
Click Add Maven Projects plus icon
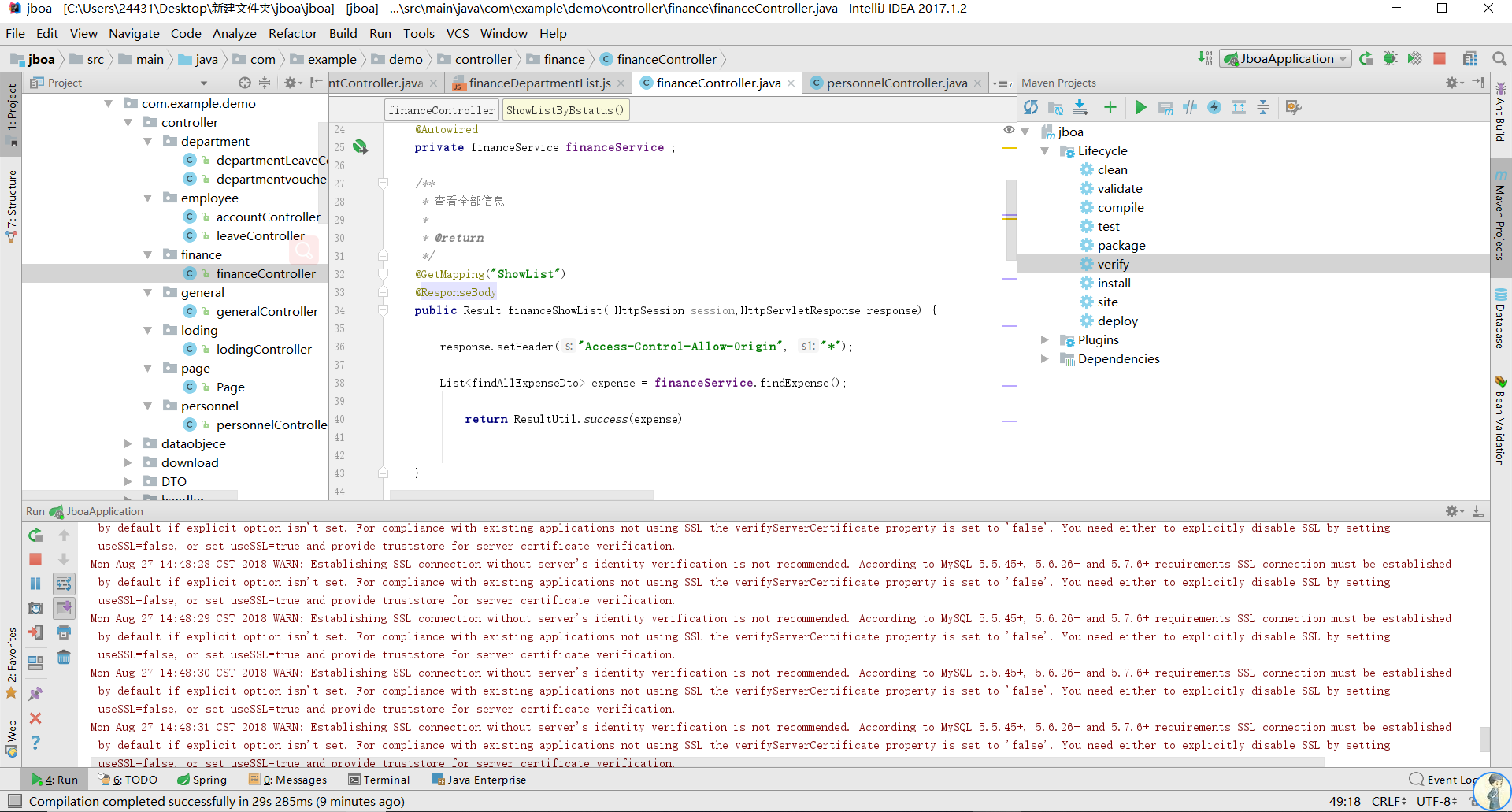click(x=1110, y=108)
